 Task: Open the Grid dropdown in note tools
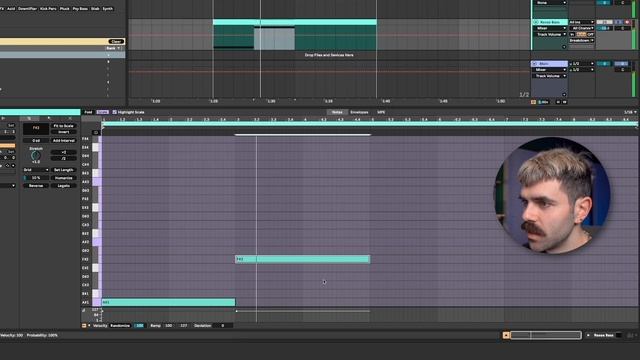tap(36, 170)
